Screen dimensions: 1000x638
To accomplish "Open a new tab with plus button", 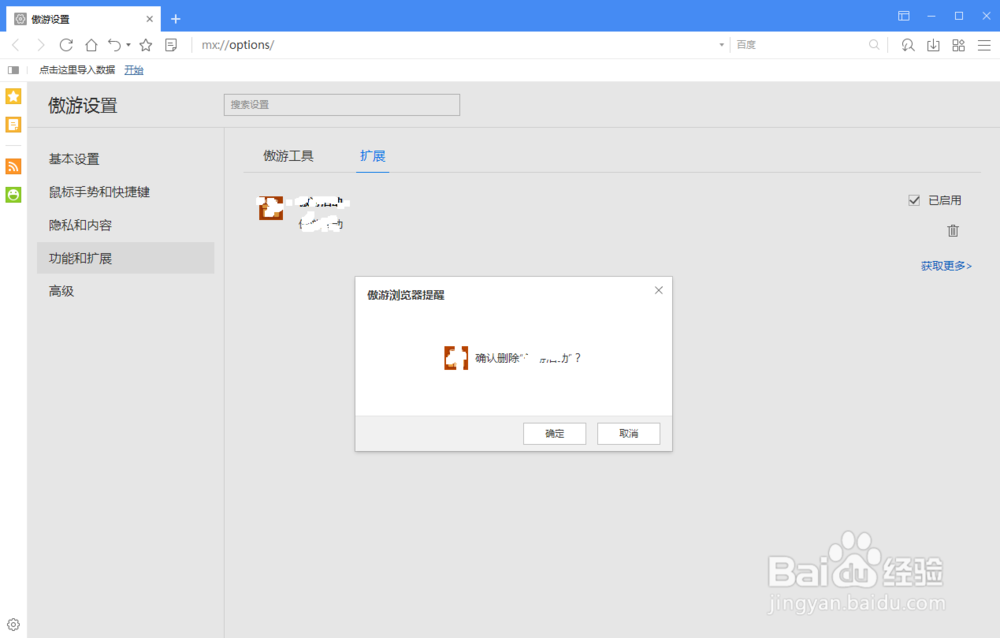I will pyautogui.click(x=176, y=19).
